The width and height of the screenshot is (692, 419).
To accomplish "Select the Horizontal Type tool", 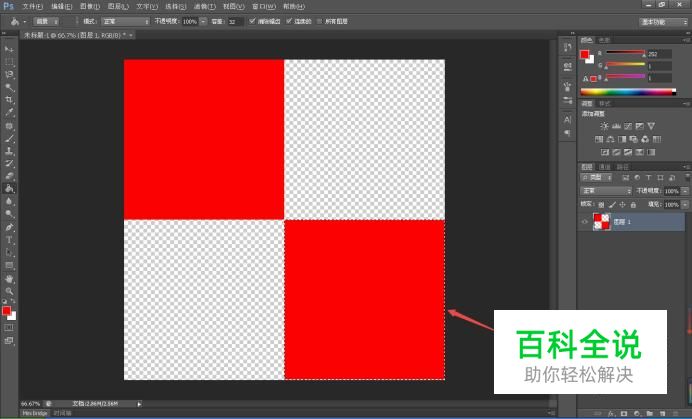I will [9, 240].
